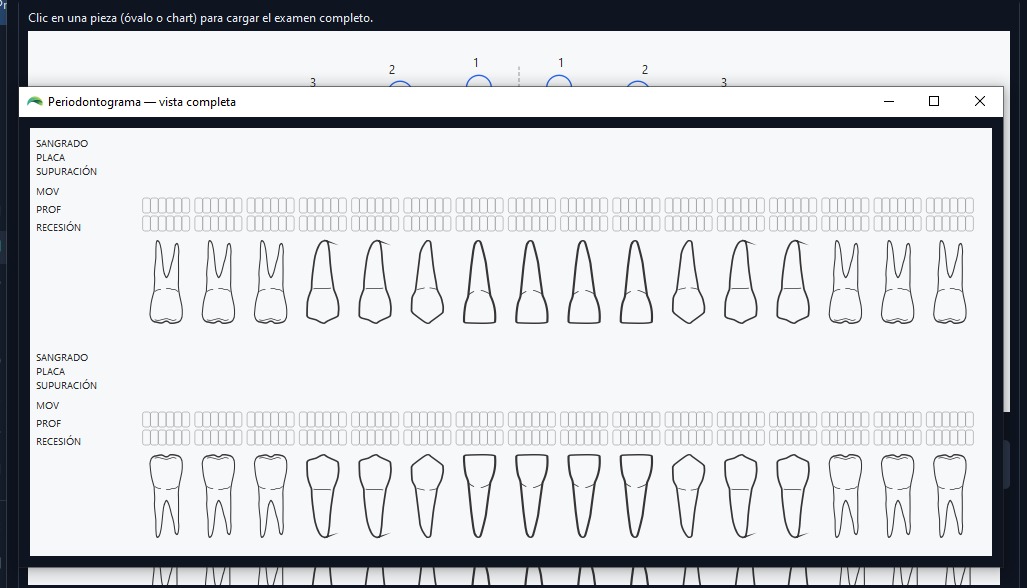Viewport: 1027px width, 588px height.
Task: Click the RECESIÓN label in the lower arch section
Action: (x=58, y=441)
